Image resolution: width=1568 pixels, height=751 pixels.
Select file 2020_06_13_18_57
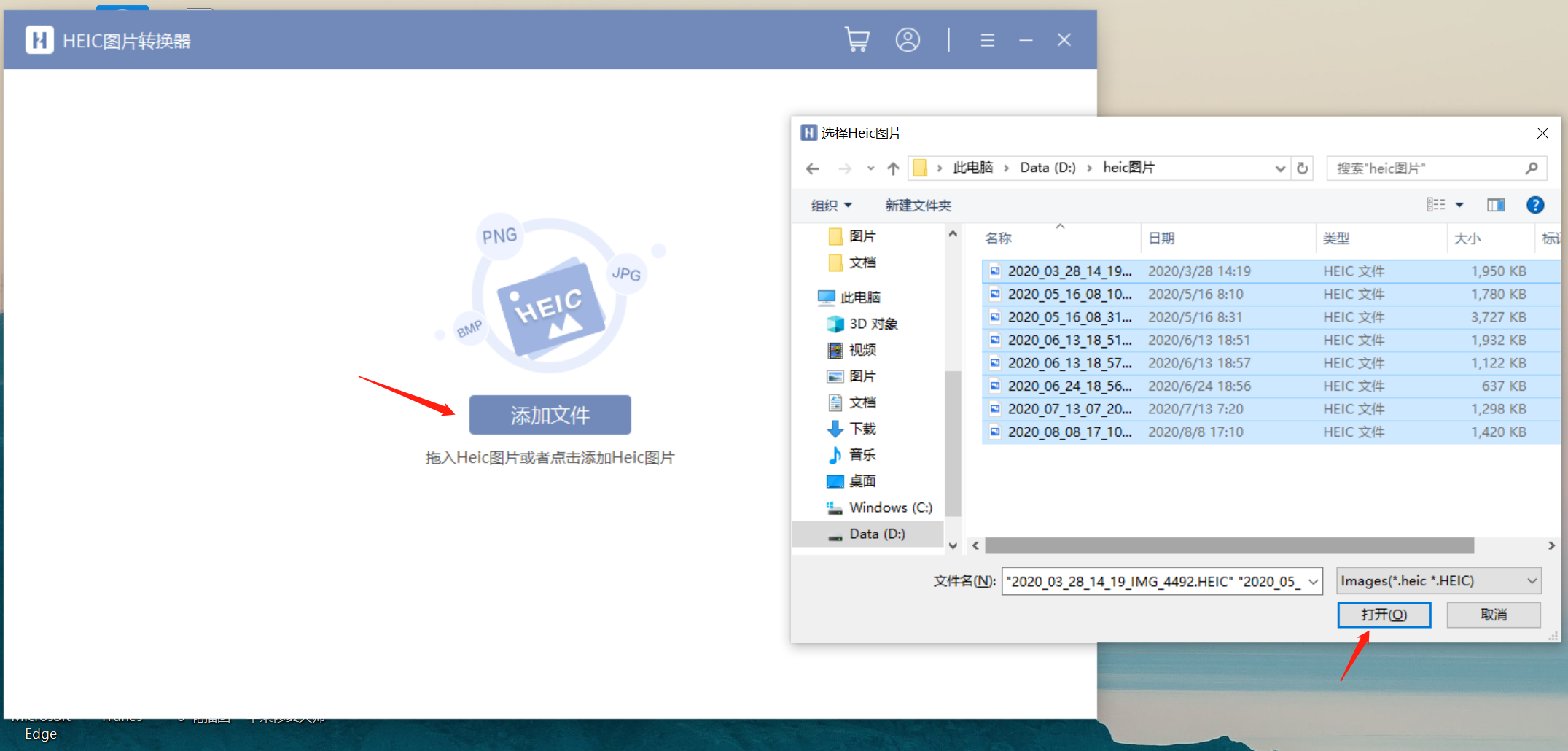(1271, 363)
